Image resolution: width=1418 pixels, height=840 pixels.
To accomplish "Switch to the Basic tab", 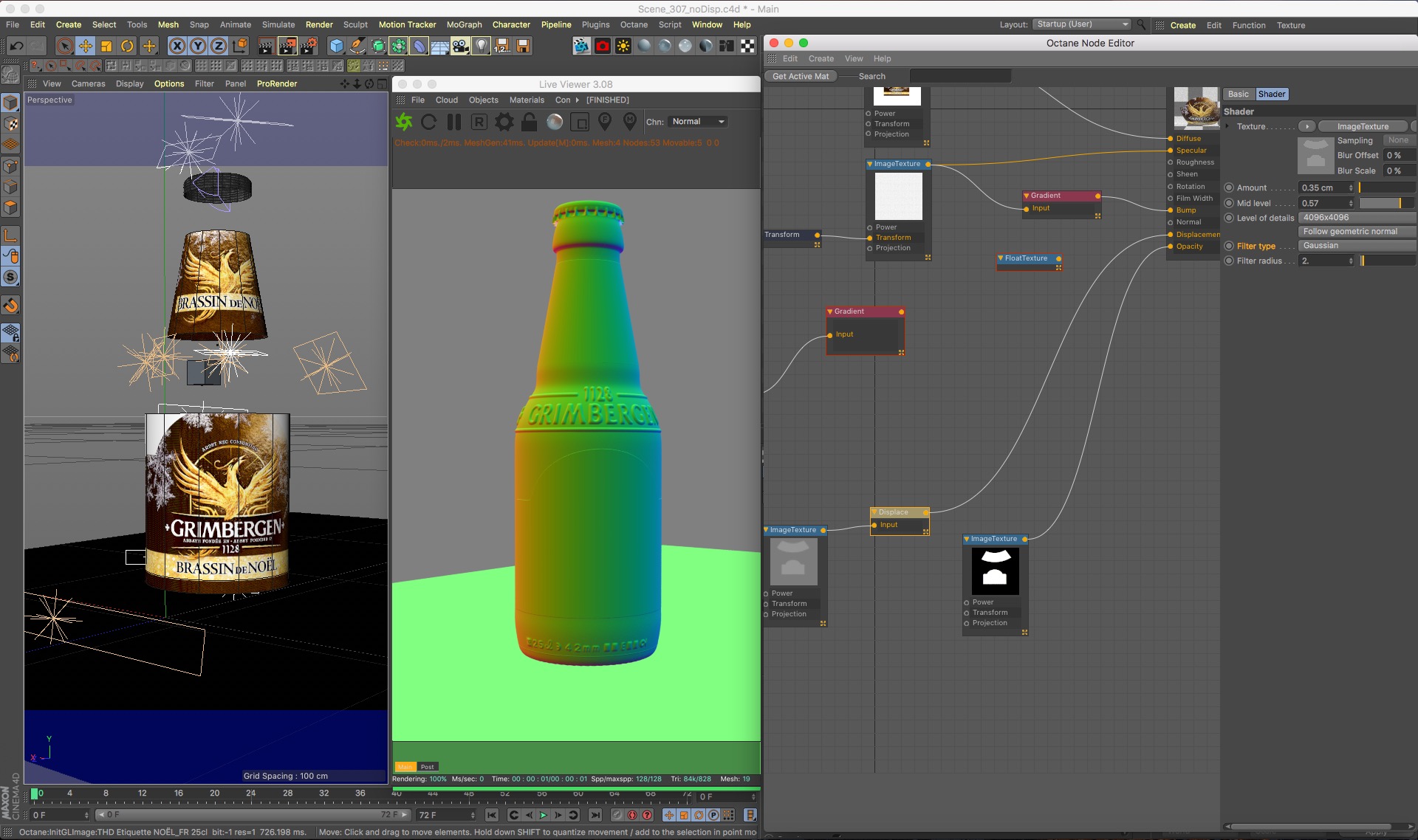I will 1239,94.
